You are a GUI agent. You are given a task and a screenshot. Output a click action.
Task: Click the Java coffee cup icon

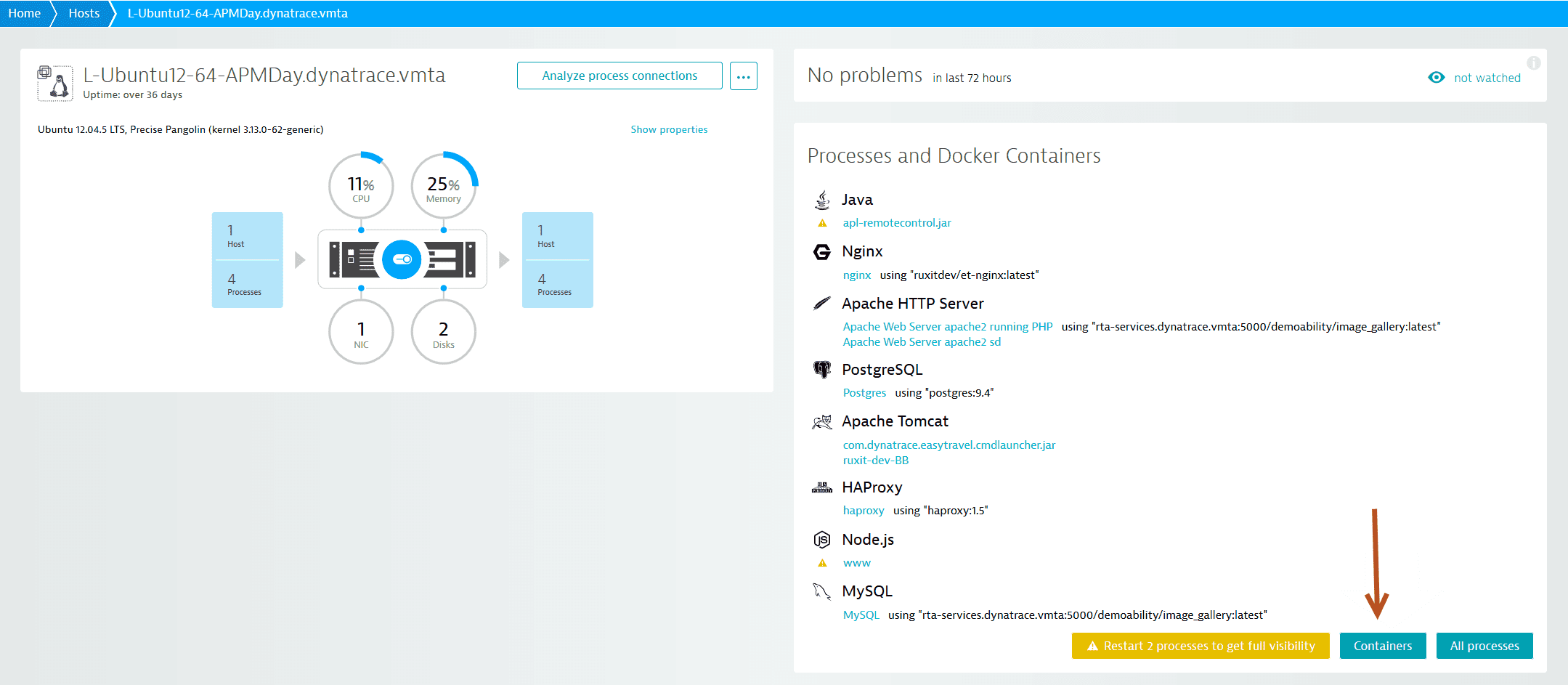(x=822, y=200)
